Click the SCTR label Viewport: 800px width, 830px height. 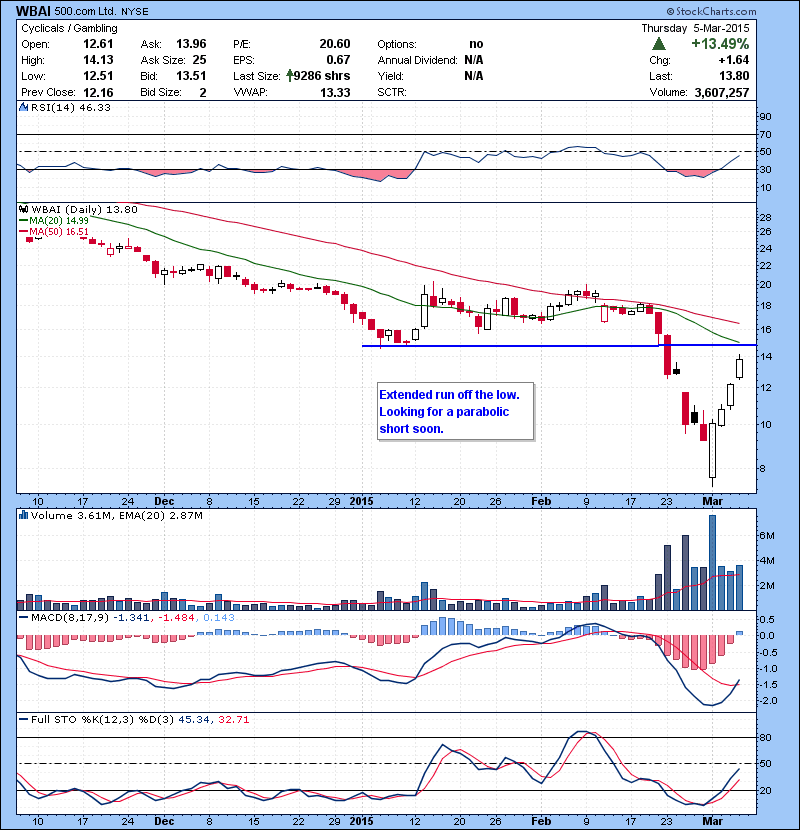[392, 93]
